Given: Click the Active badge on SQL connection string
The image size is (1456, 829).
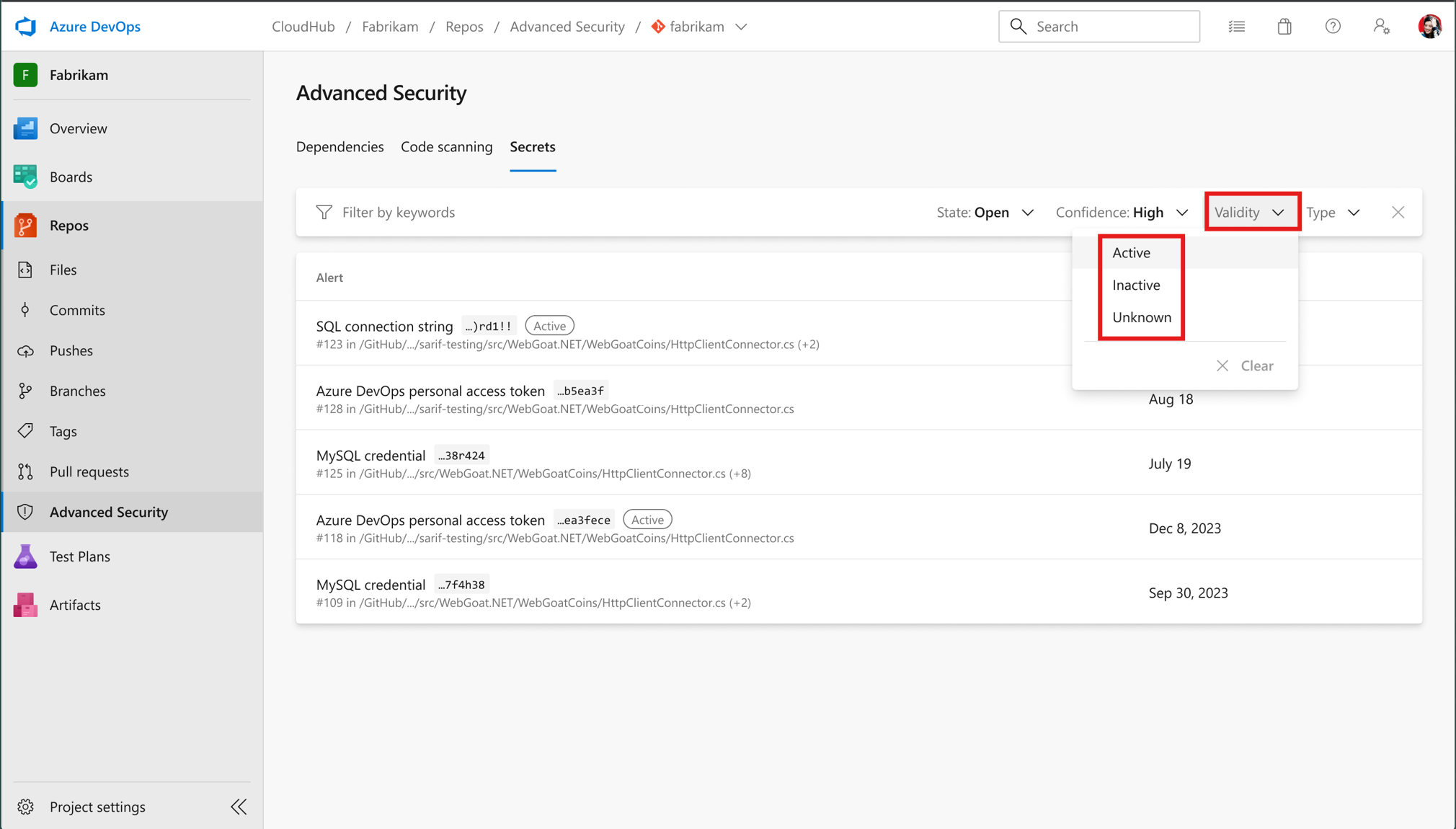Looking at the screenshot, I should click(550, 326).
